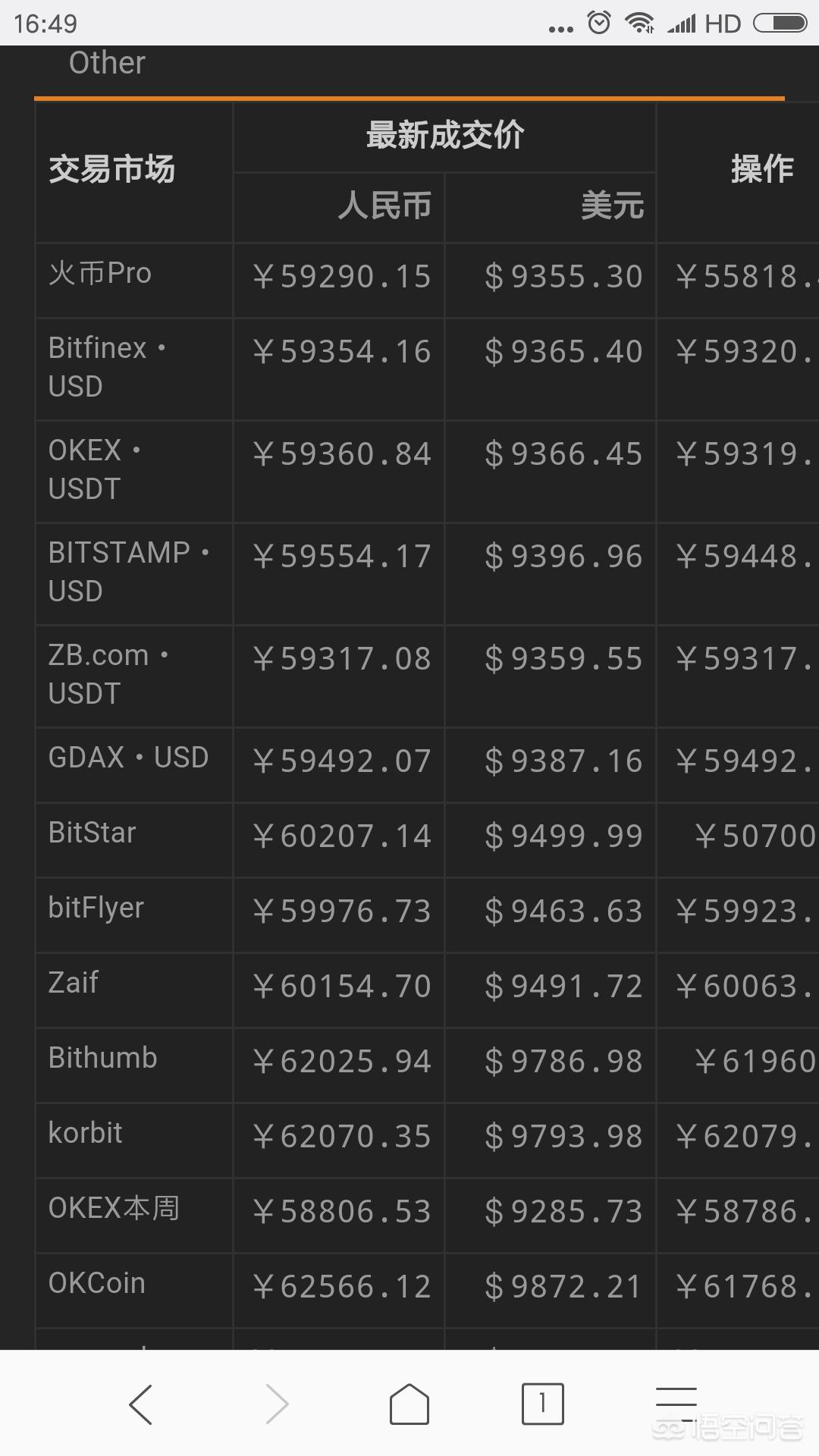Click the 人民币 price column header
This screenshot has height=1456, width=819.
pyautogui.click(x=385, y=206)
